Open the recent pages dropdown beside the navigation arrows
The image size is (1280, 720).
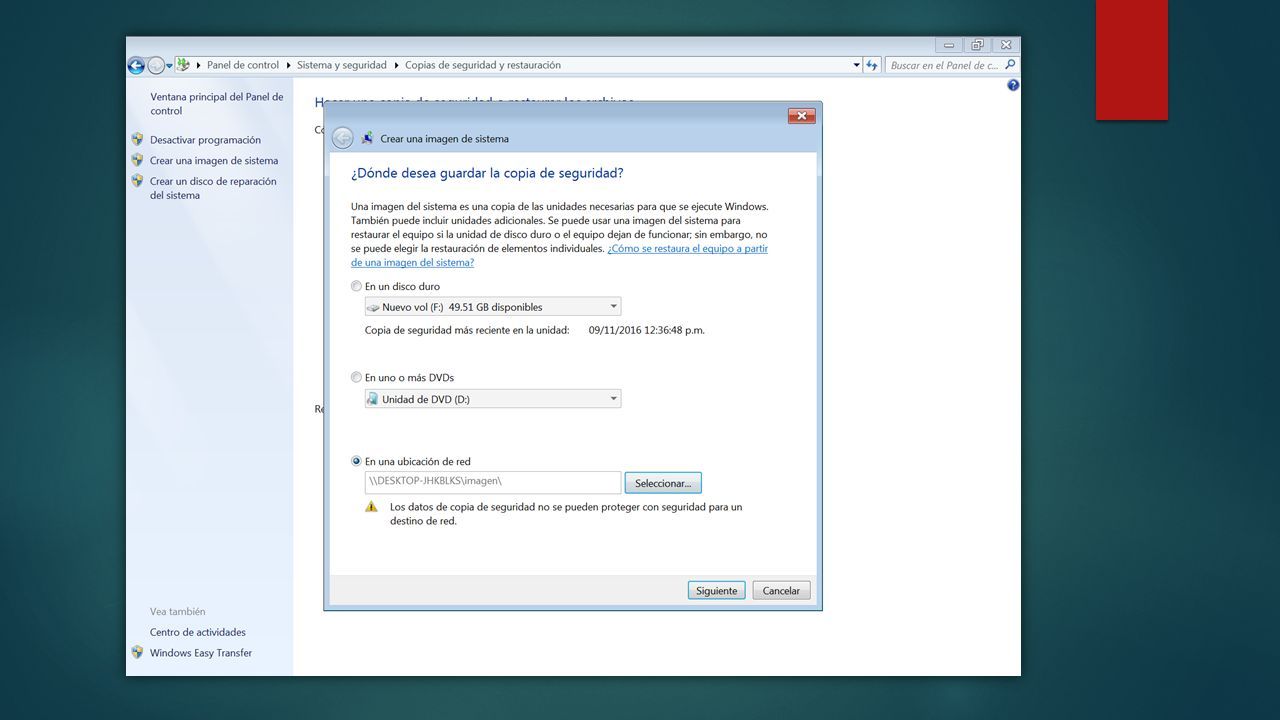[169, 65]
